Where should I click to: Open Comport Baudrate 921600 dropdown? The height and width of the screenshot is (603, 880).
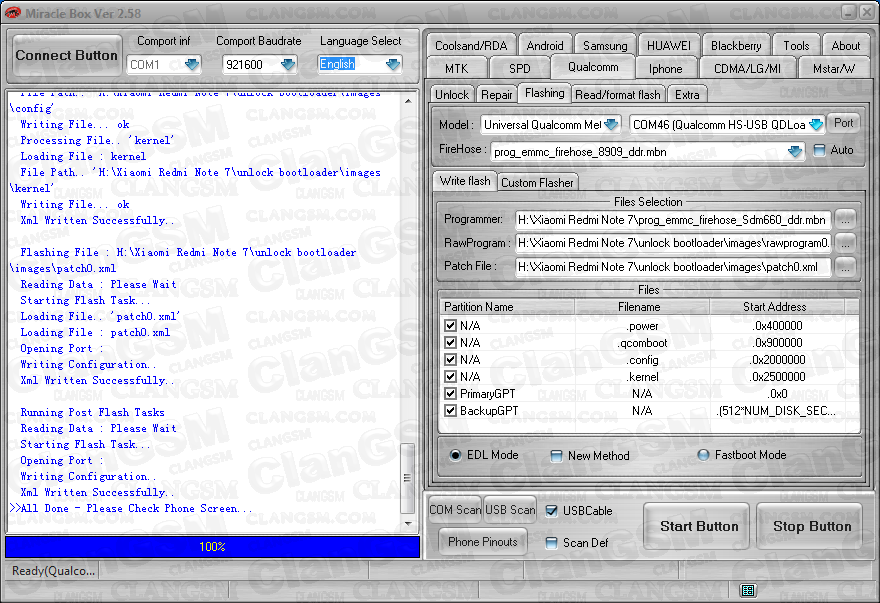[288, 65]
